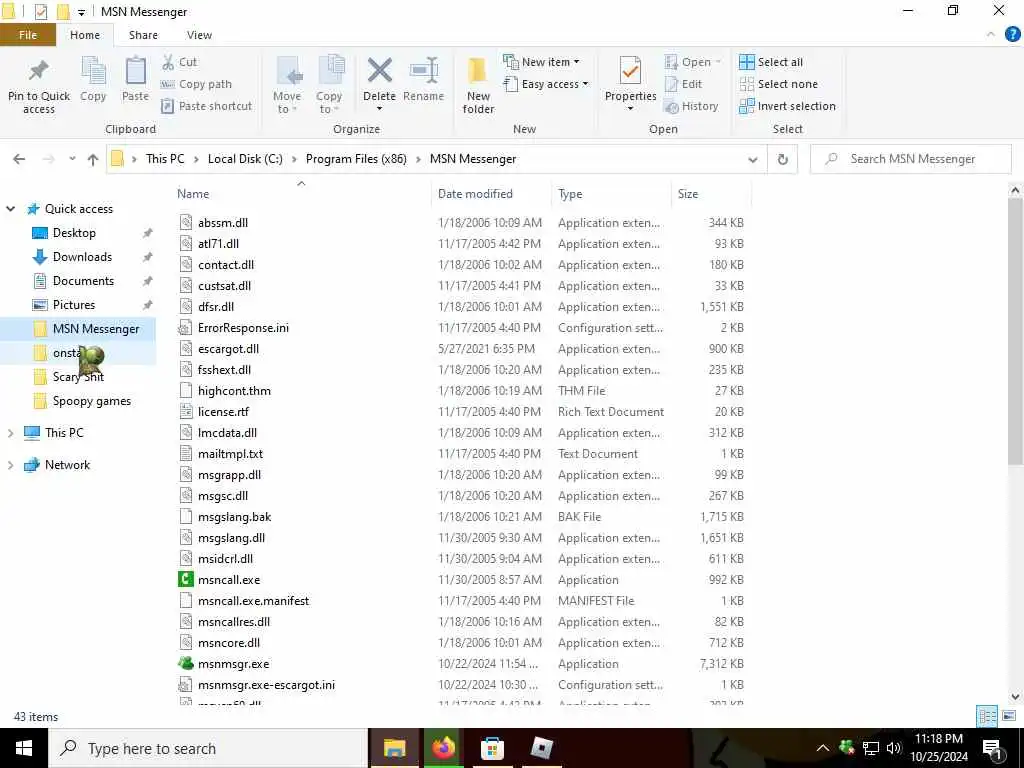The width and height of the screenshot is (1024, 768).
Task: Click the Windows Start button
Action: [x=24, y=748]
